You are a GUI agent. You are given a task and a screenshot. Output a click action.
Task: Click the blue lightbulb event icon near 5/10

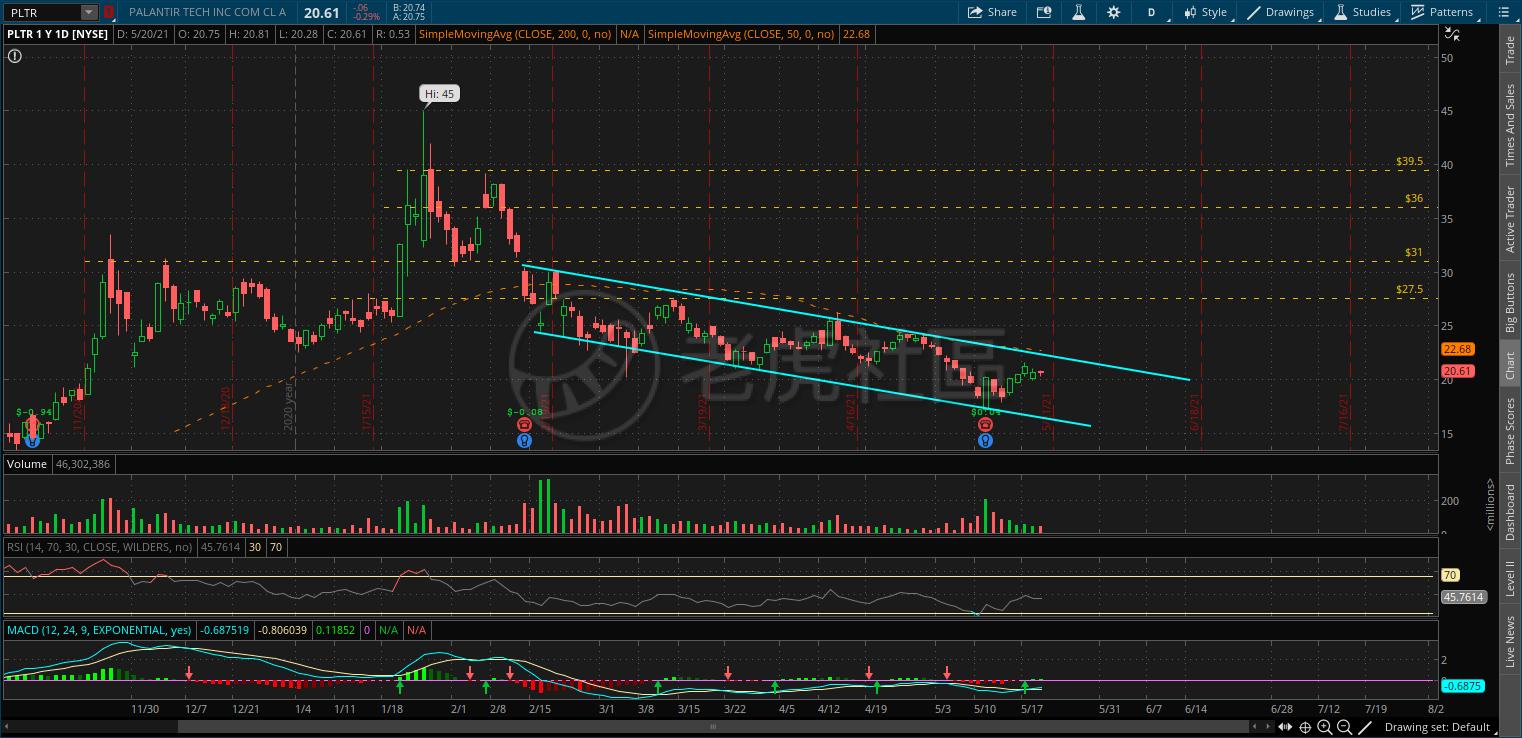coord(985,440)
